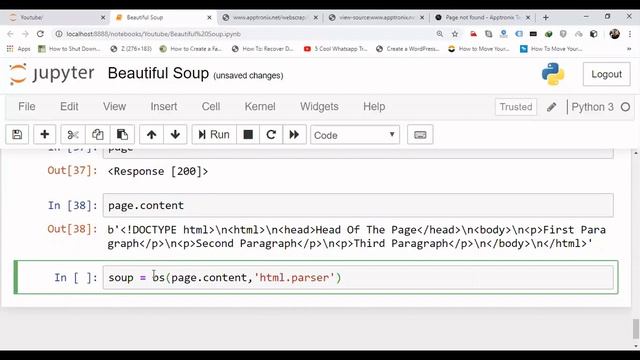This screenshot has width=640, height=360.
Task: Bookmark this page with star icon
Action: click(455, 34)
